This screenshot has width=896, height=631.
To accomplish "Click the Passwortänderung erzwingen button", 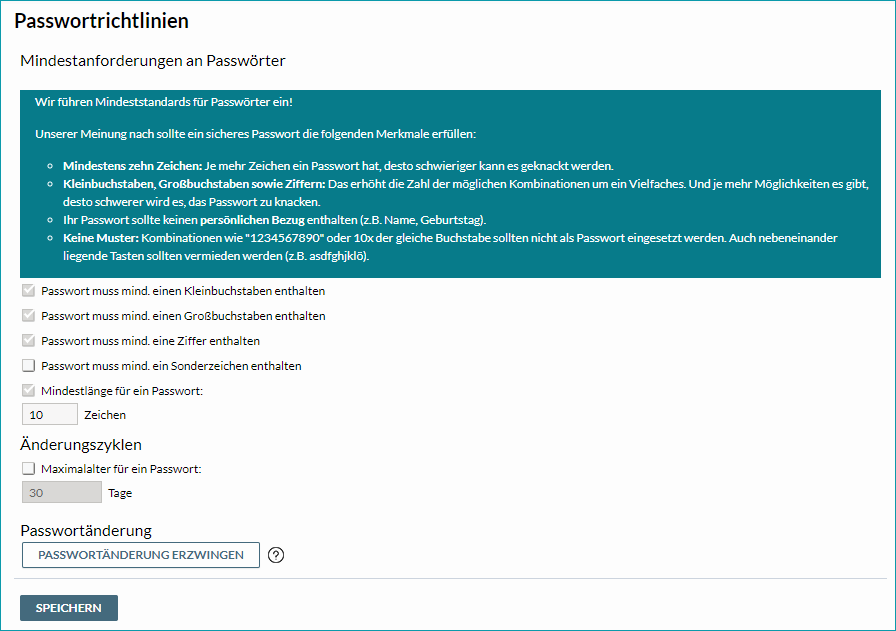I will 141,555.
